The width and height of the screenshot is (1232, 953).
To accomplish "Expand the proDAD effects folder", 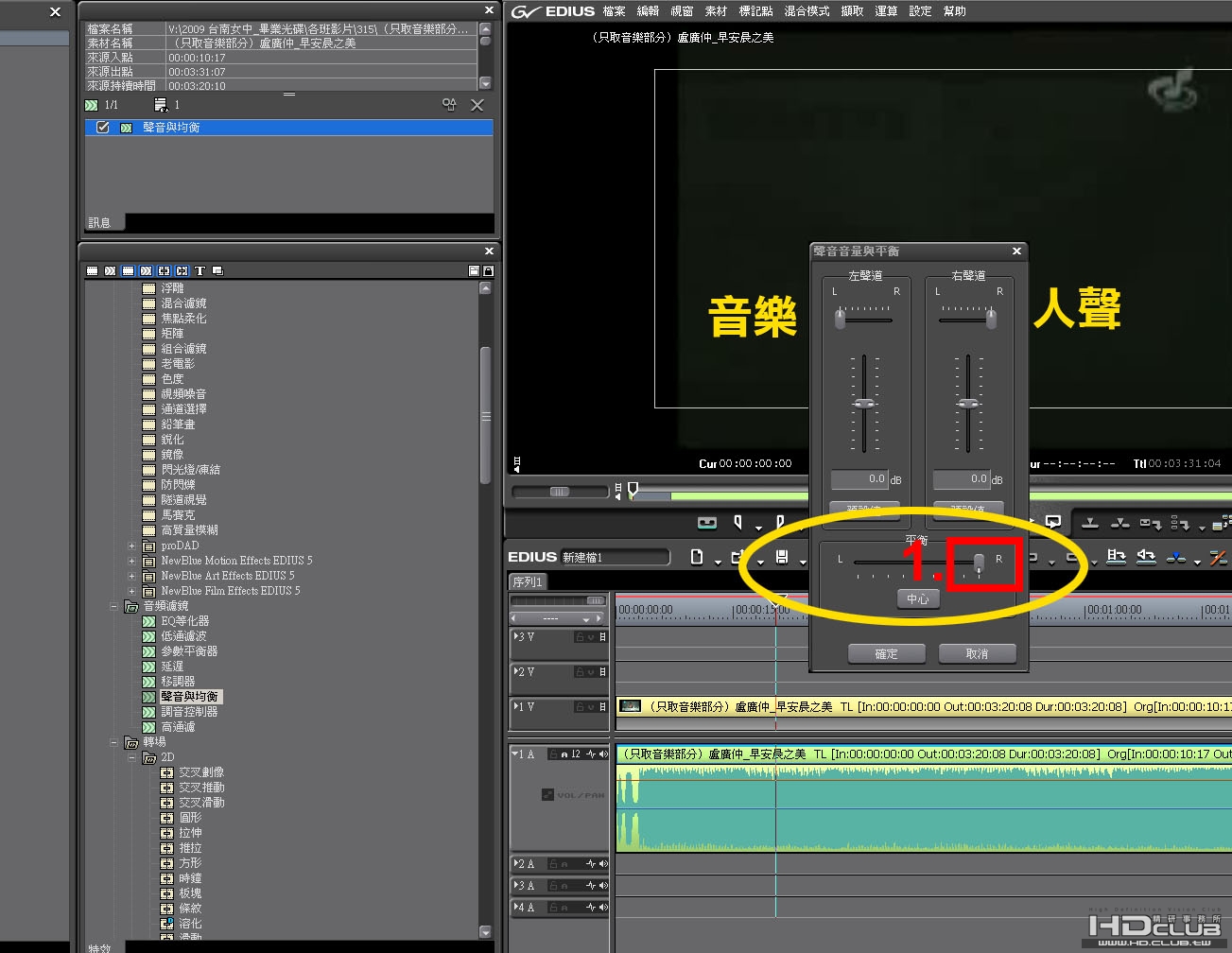I will (131, 546).
